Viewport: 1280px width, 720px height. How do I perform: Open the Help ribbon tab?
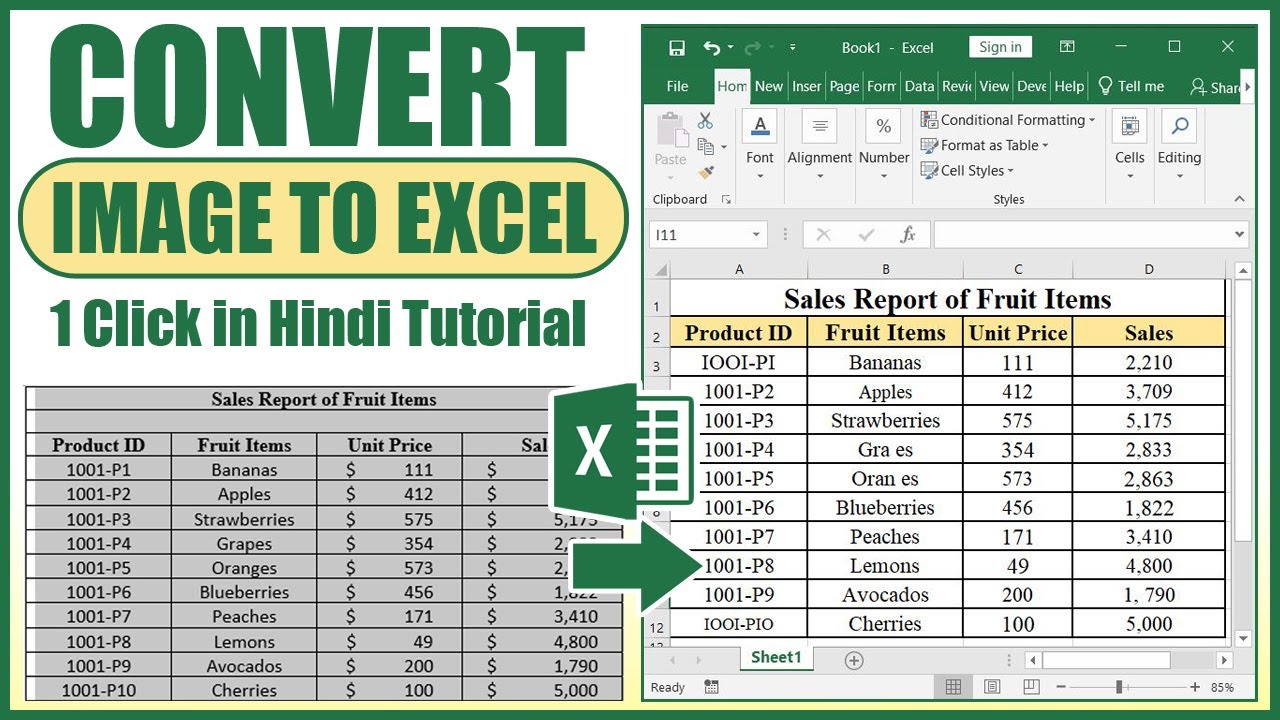(1069, 86)
